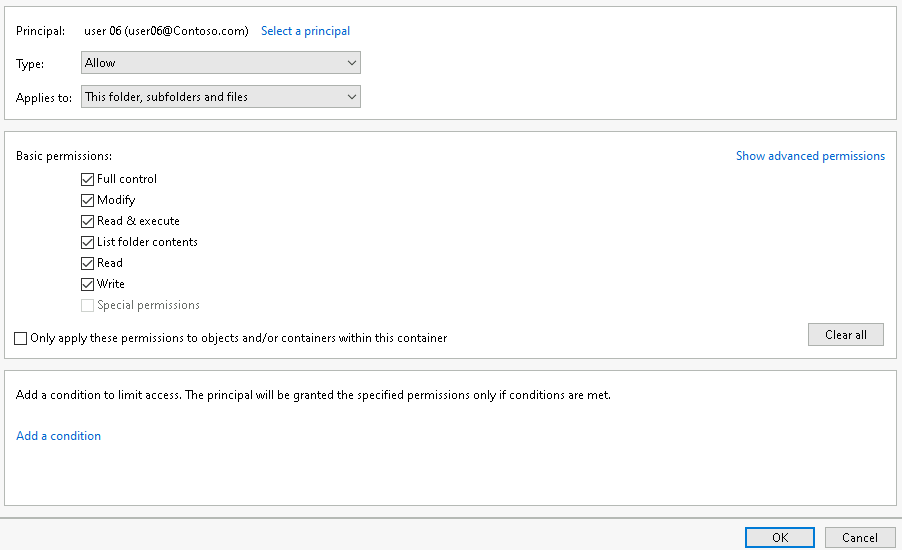This screenshot has height=550, width=902.
Task: Click the Basic permissions: label
Action: [x=64, y=156]
